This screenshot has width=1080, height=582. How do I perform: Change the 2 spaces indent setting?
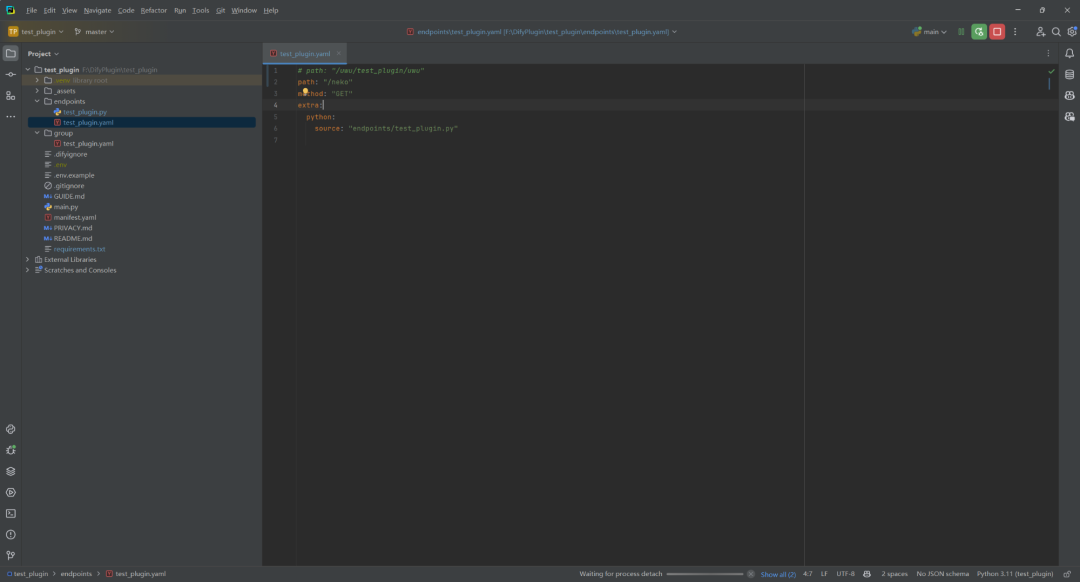tap(894, 574)
